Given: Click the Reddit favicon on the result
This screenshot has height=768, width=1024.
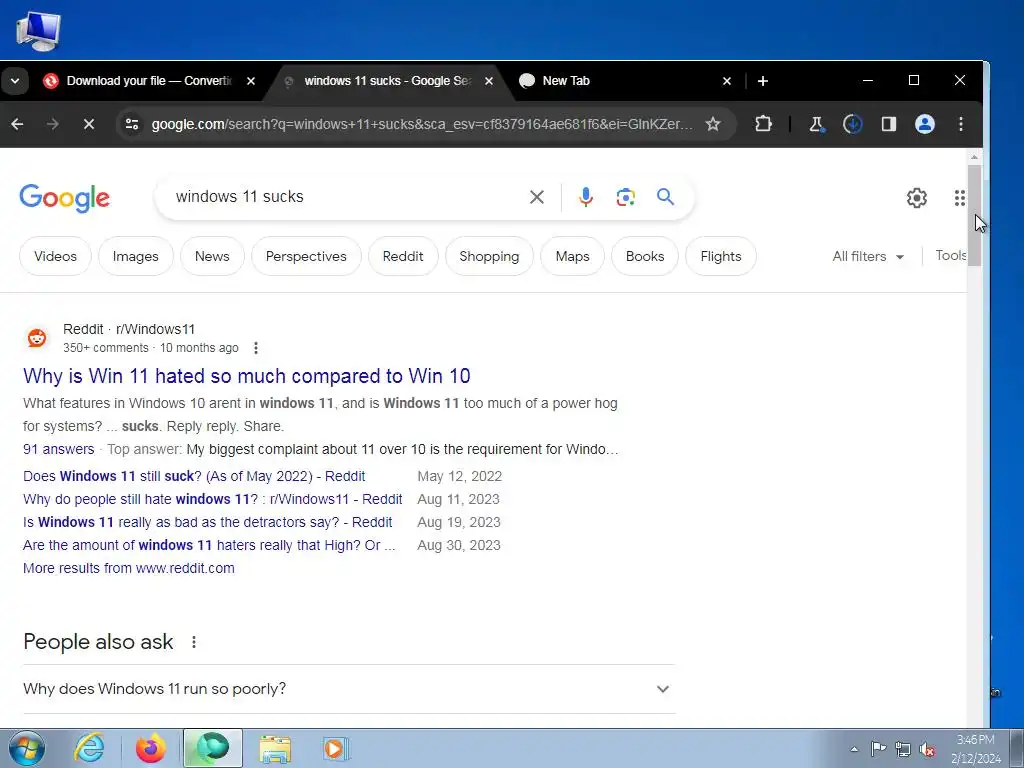Looking at the screenshot, I should click(37, 338).
